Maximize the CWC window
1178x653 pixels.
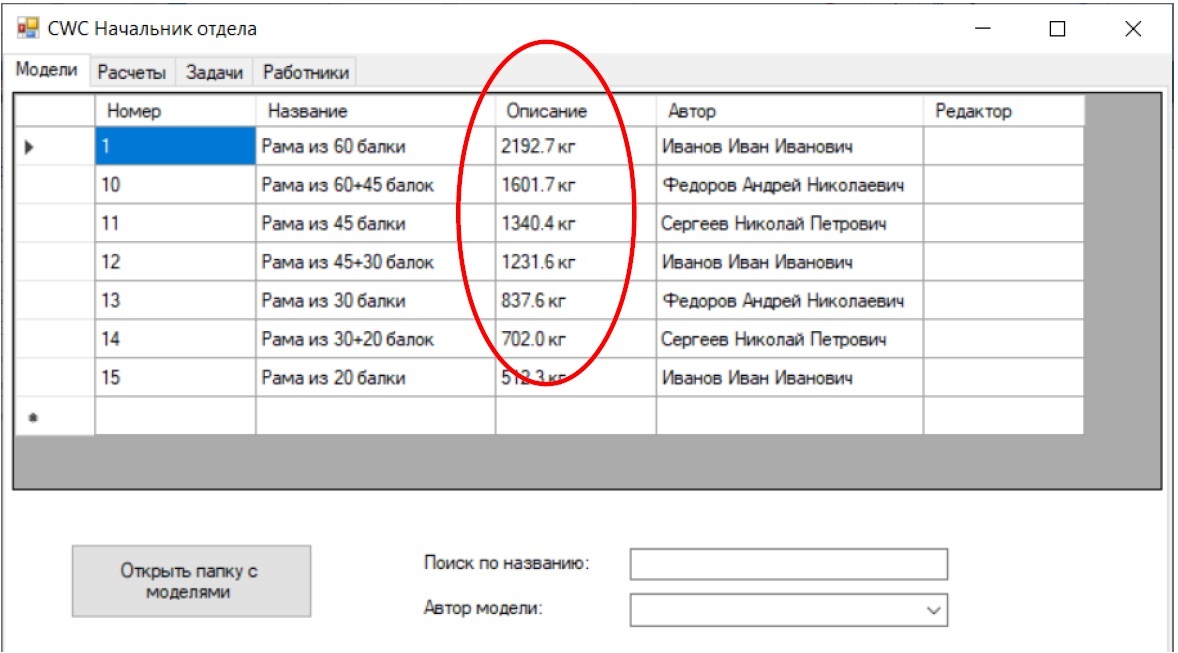(1057, 30)
